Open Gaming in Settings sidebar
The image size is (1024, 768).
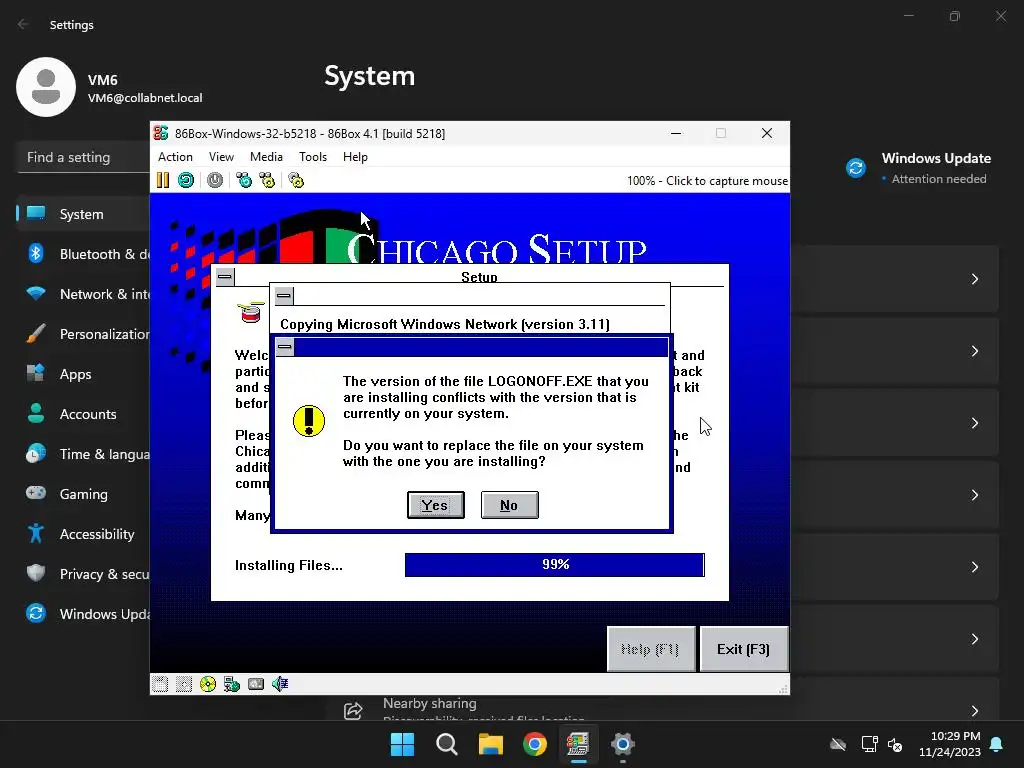(x=84, y=494)
